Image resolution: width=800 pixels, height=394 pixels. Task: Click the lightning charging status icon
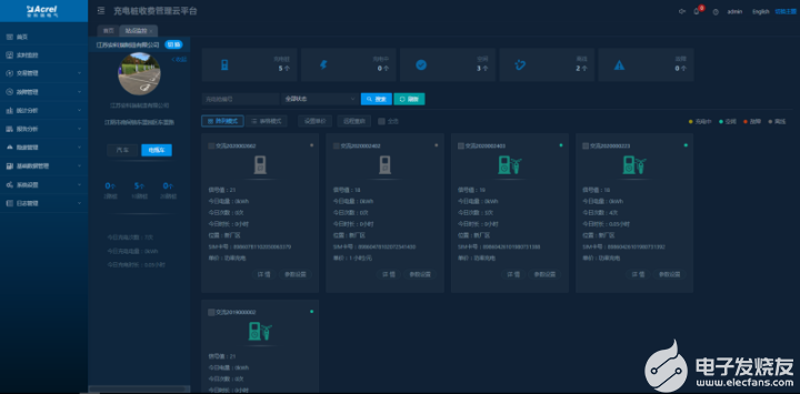(323, 65)
